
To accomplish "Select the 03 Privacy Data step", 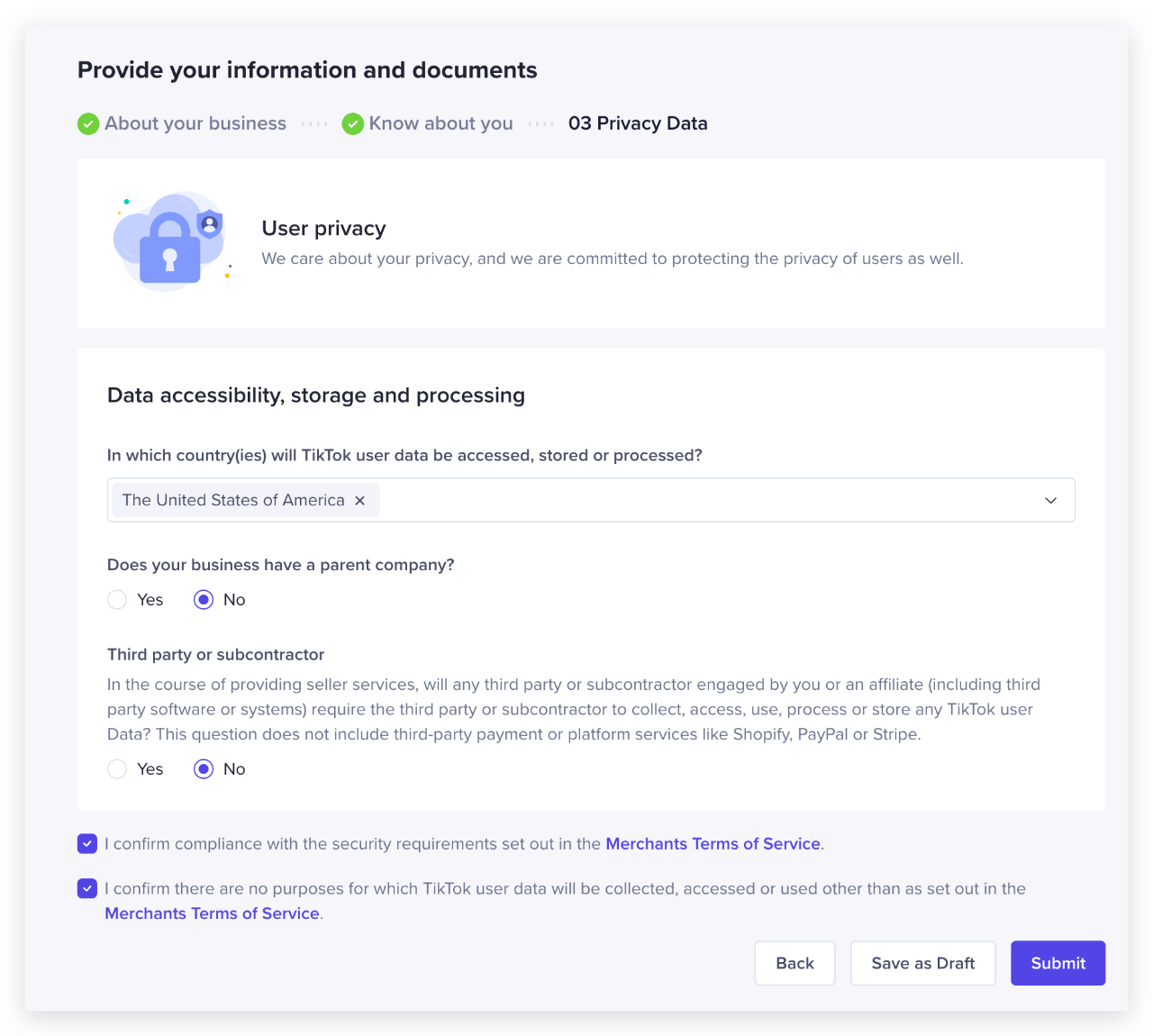I will coord(638,124).
